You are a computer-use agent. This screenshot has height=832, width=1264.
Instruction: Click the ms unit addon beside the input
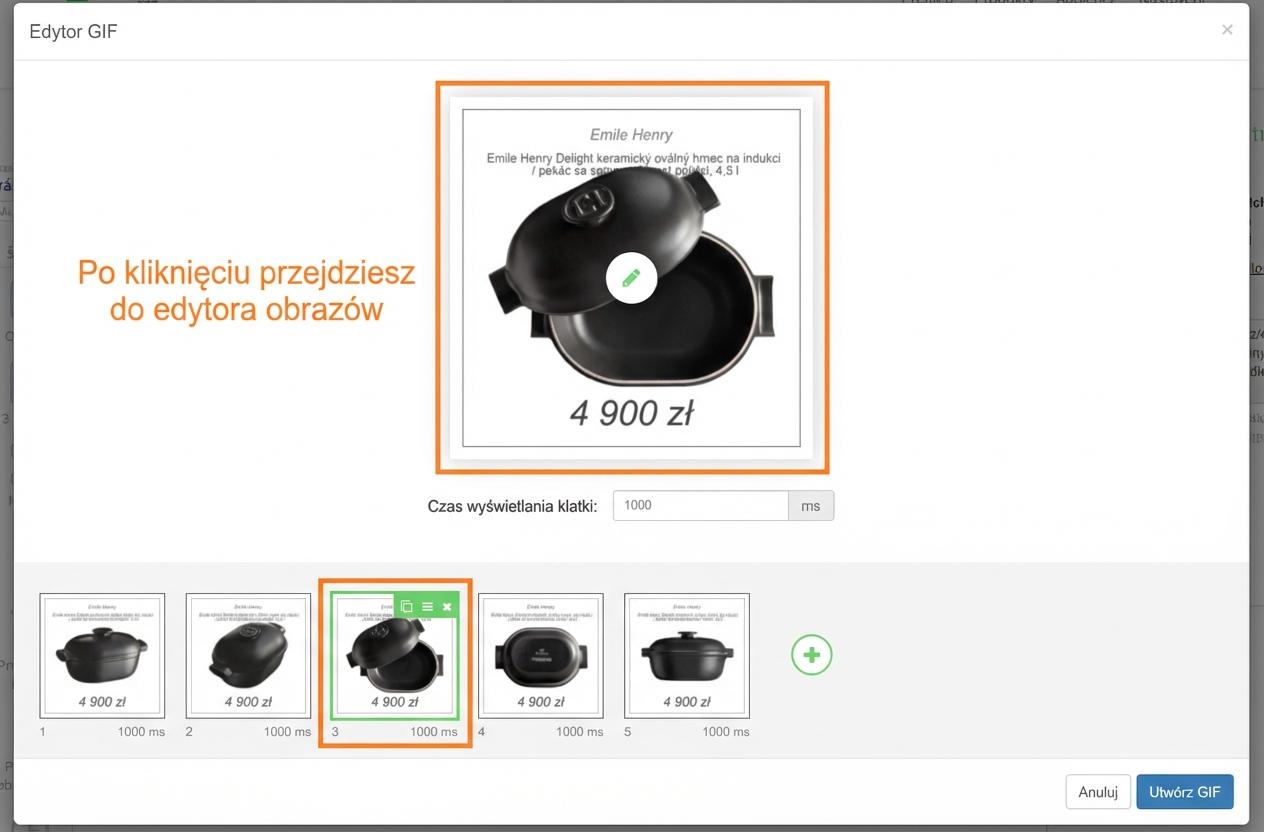pos(811,505)
